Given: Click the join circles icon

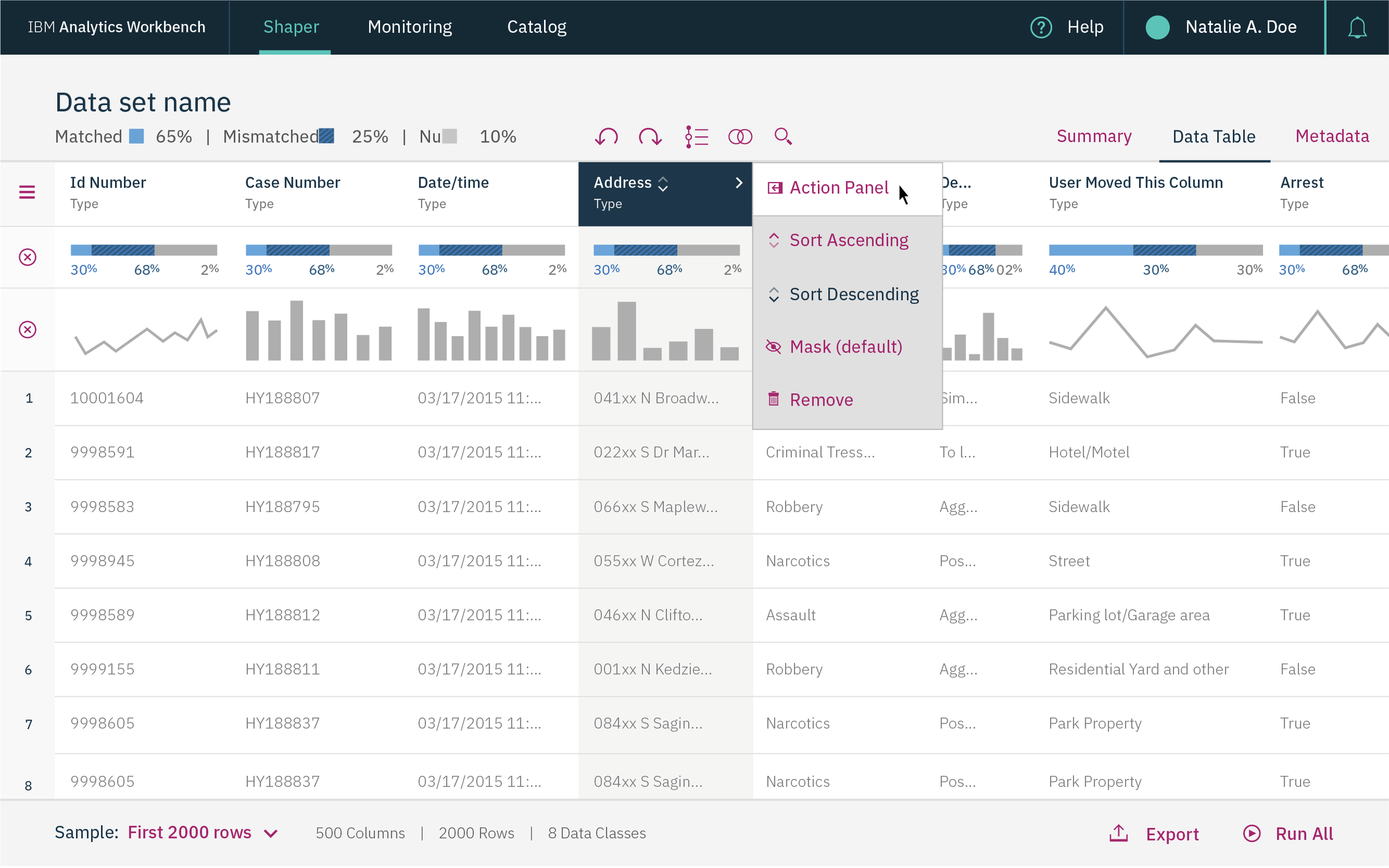Looking at the screenshot, I should tap(740, 137).
